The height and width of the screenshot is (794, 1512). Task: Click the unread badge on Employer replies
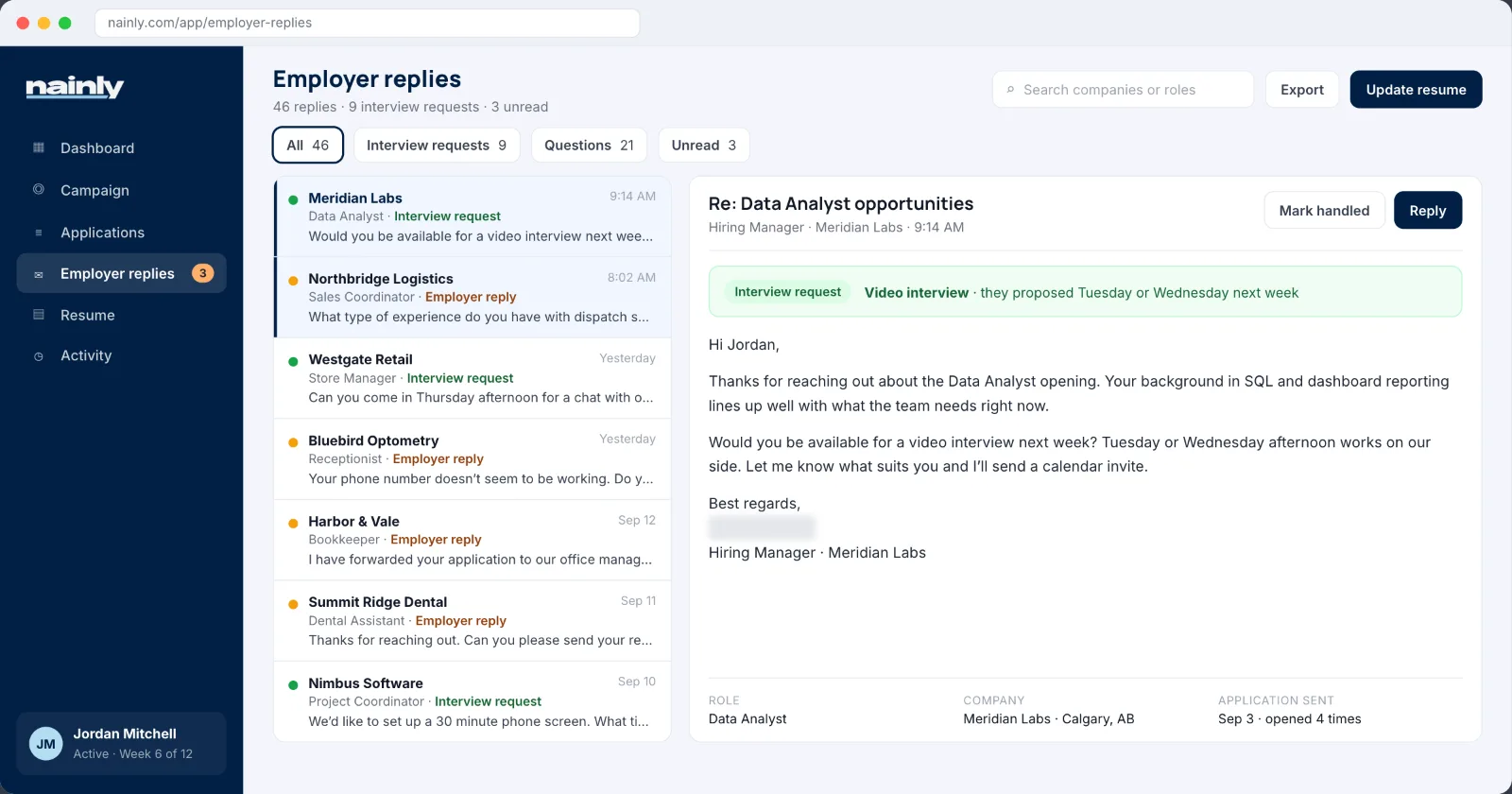[202, 273]
